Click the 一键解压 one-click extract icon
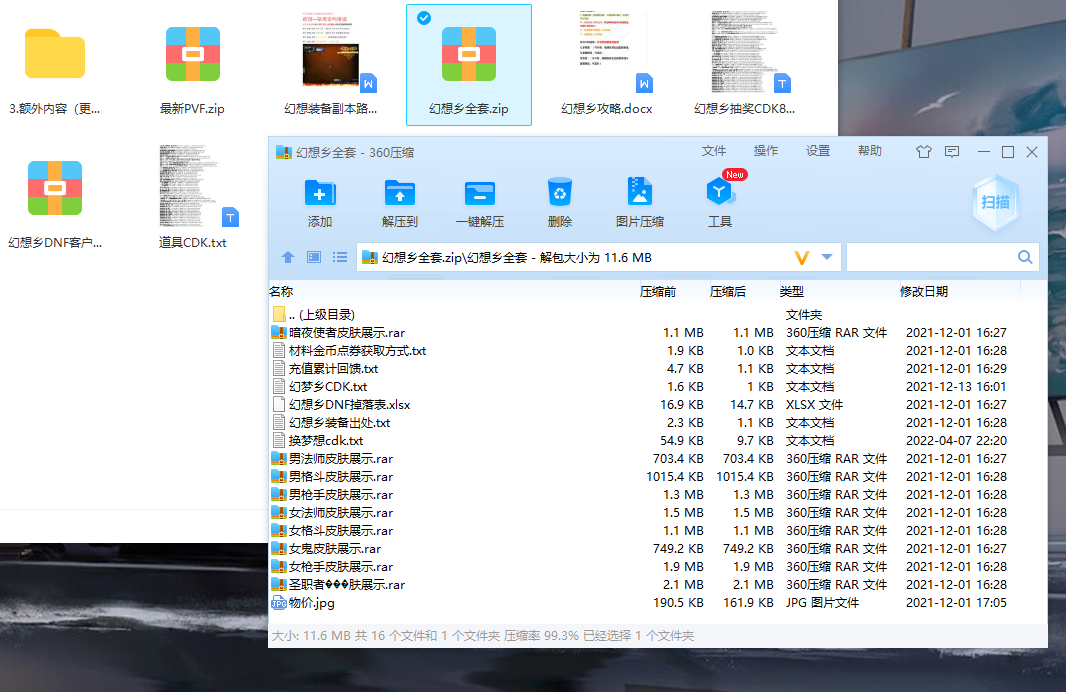 pos(480,194)
